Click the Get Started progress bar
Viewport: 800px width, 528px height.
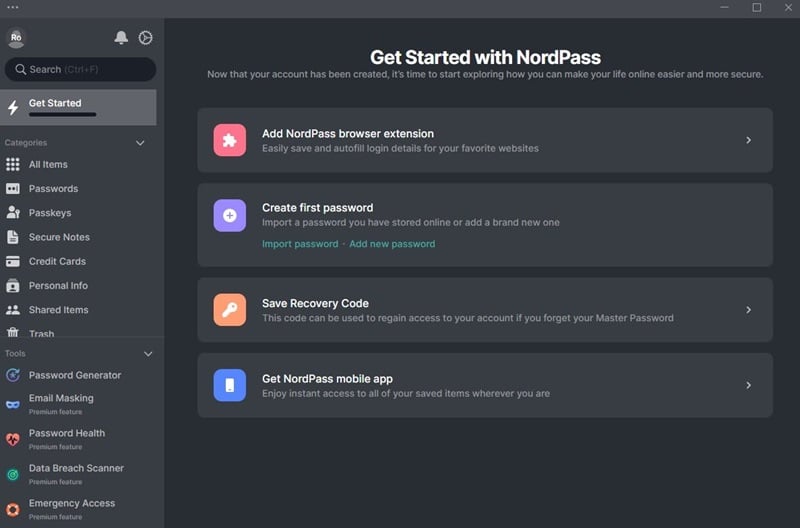pyautogui.click(x=62, y=115)
